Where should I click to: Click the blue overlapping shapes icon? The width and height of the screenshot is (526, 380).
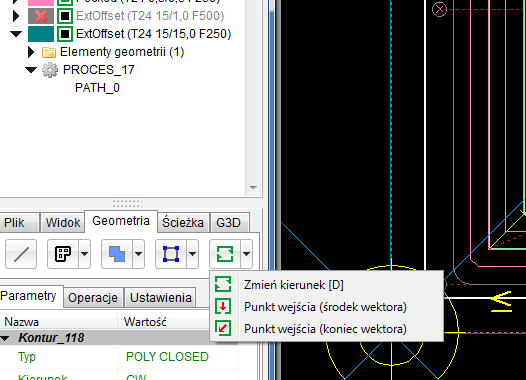[x=117, y=254]
